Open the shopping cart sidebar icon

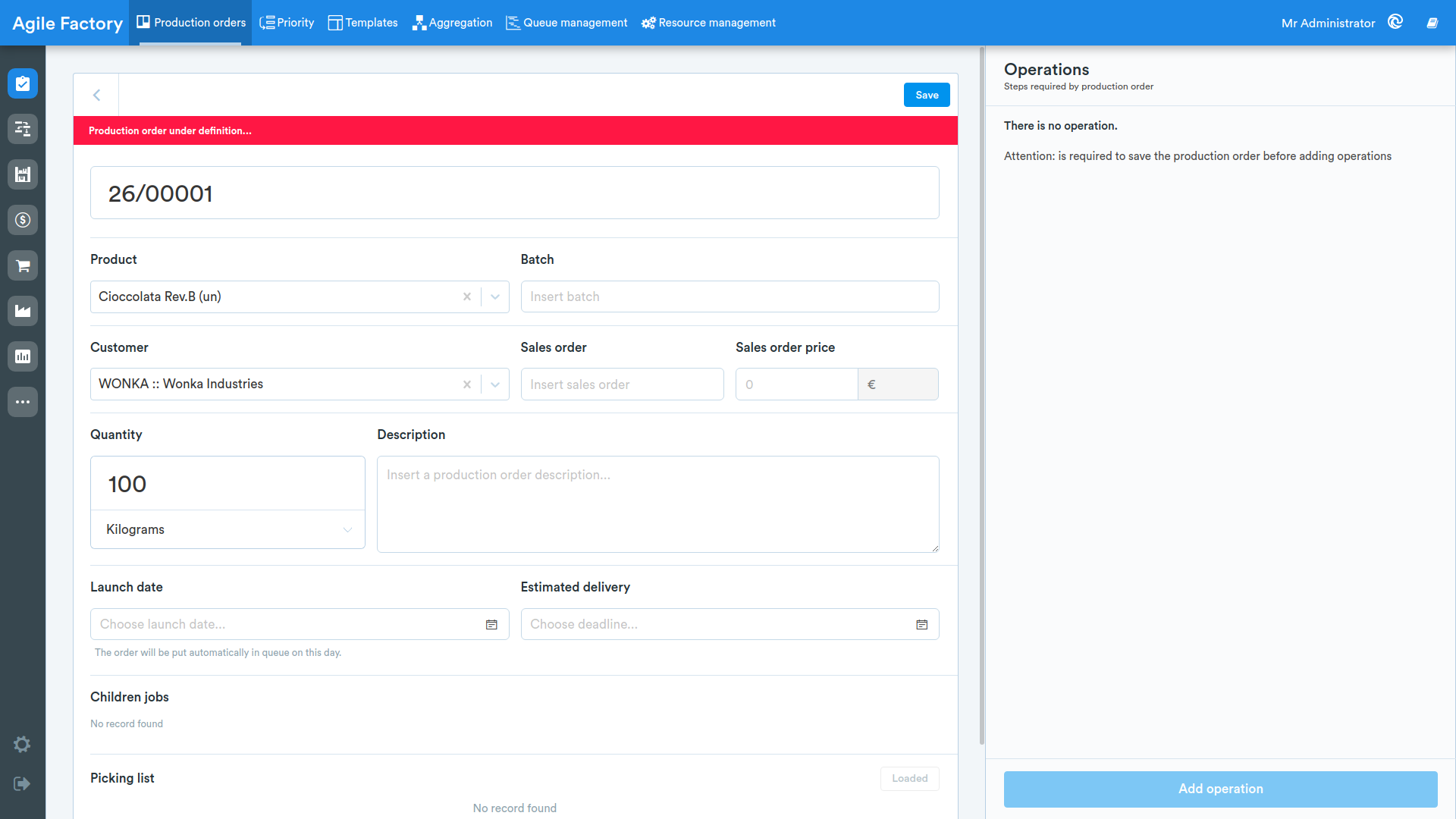pyautogui.click(x=23, y=265)
